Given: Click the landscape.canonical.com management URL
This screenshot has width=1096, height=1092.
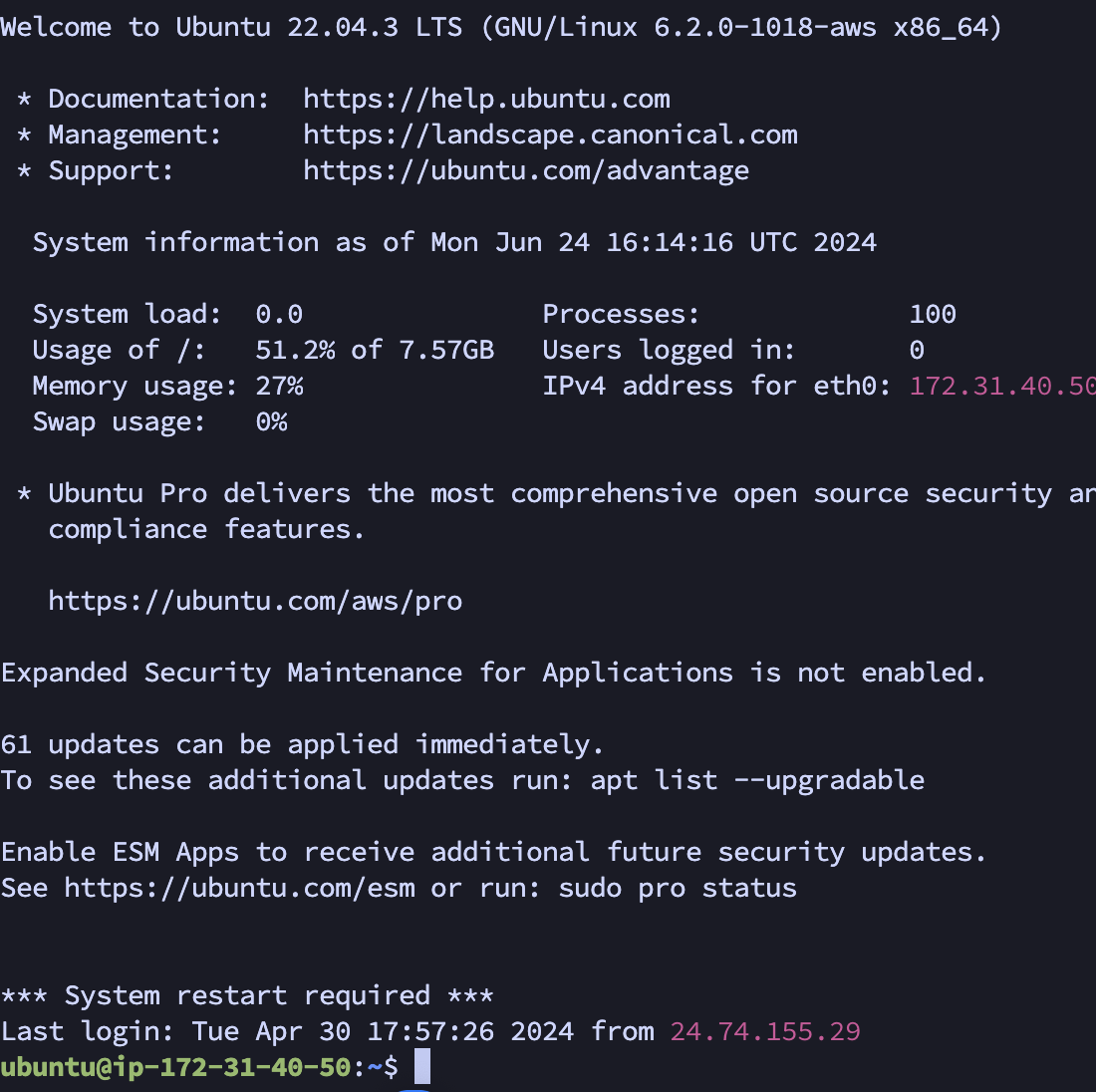Looking at the screenshot, I should 550,135.
